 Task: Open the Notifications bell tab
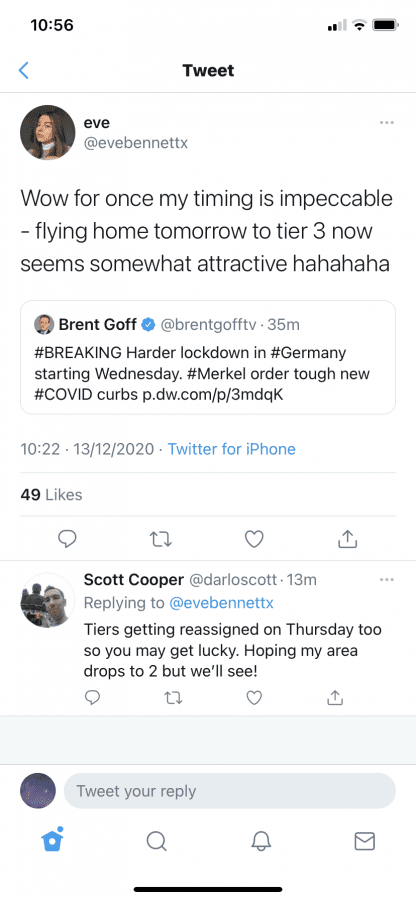point(261,841)
